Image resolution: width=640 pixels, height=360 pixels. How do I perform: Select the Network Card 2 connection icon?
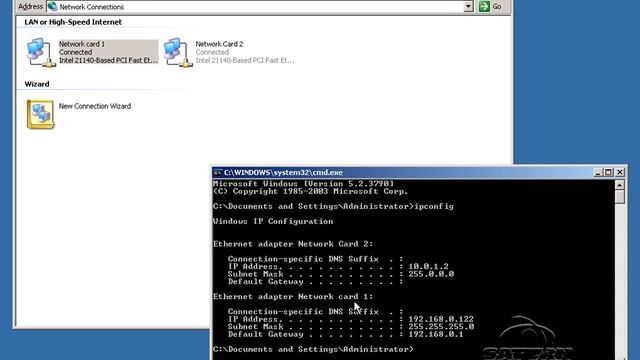(x=178, y=52)
